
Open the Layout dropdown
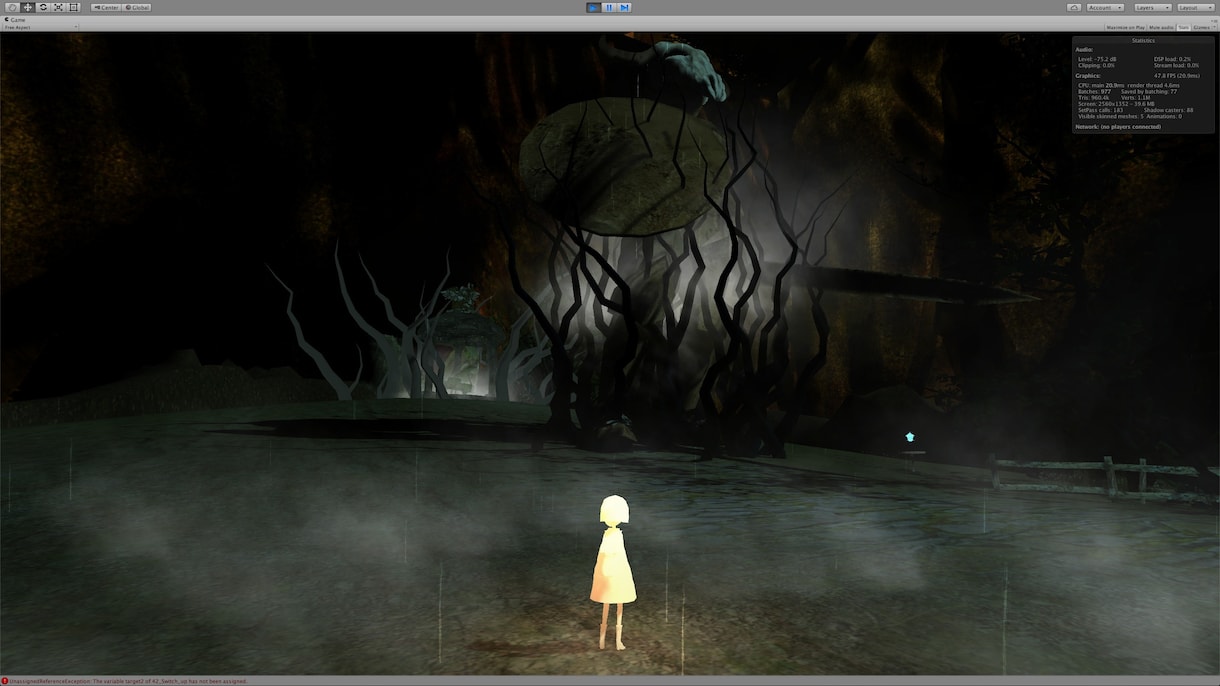point(1196,7)
